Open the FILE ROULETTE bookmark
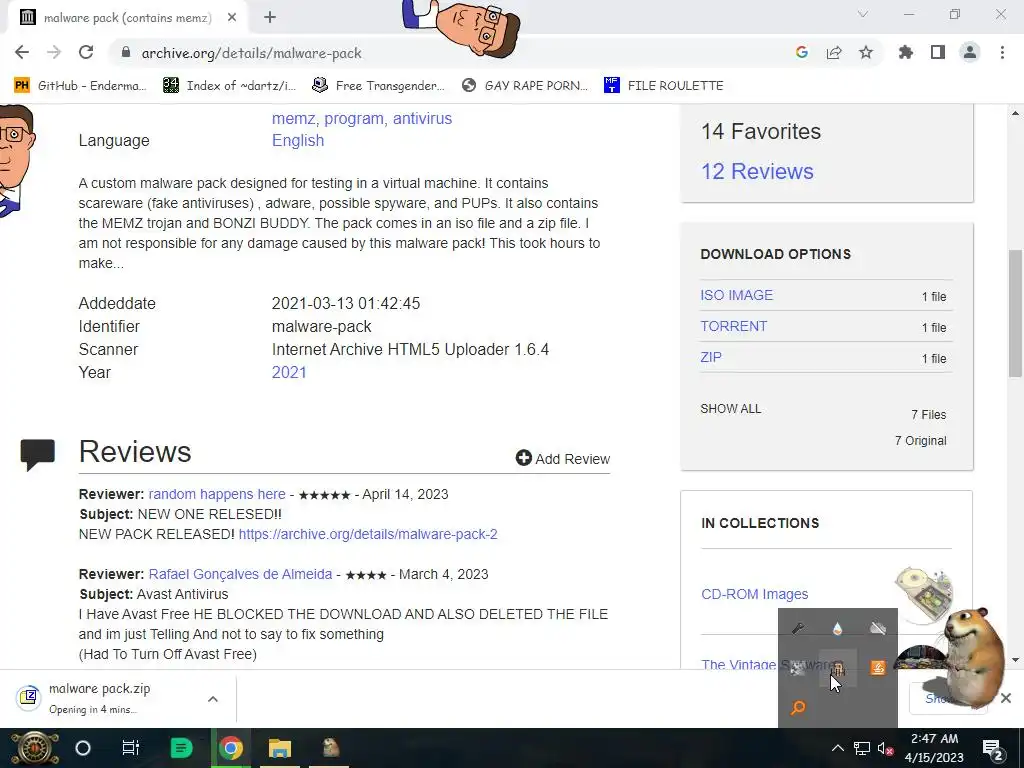1024x768 pixels. pyautogui.click(x=664, y=86)
